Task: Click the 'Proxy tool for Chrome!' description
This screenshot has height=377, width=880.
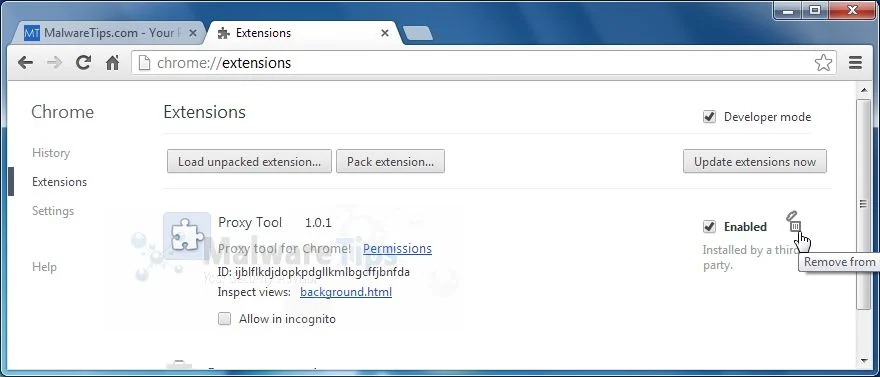Action: [x=285, y=248]
